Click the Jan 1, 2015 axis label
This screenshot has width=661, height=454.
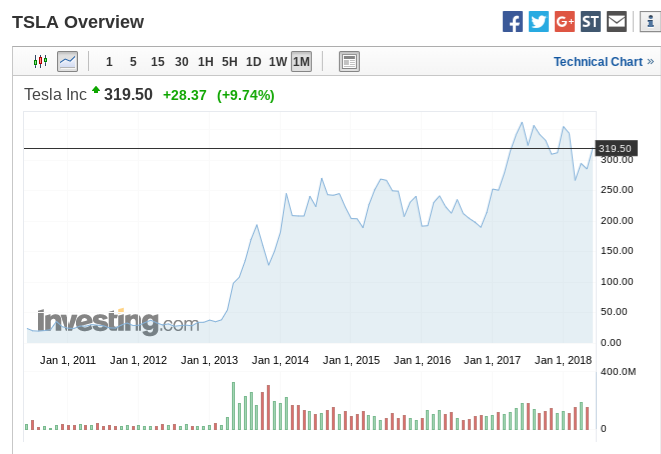tap(351, 360)
